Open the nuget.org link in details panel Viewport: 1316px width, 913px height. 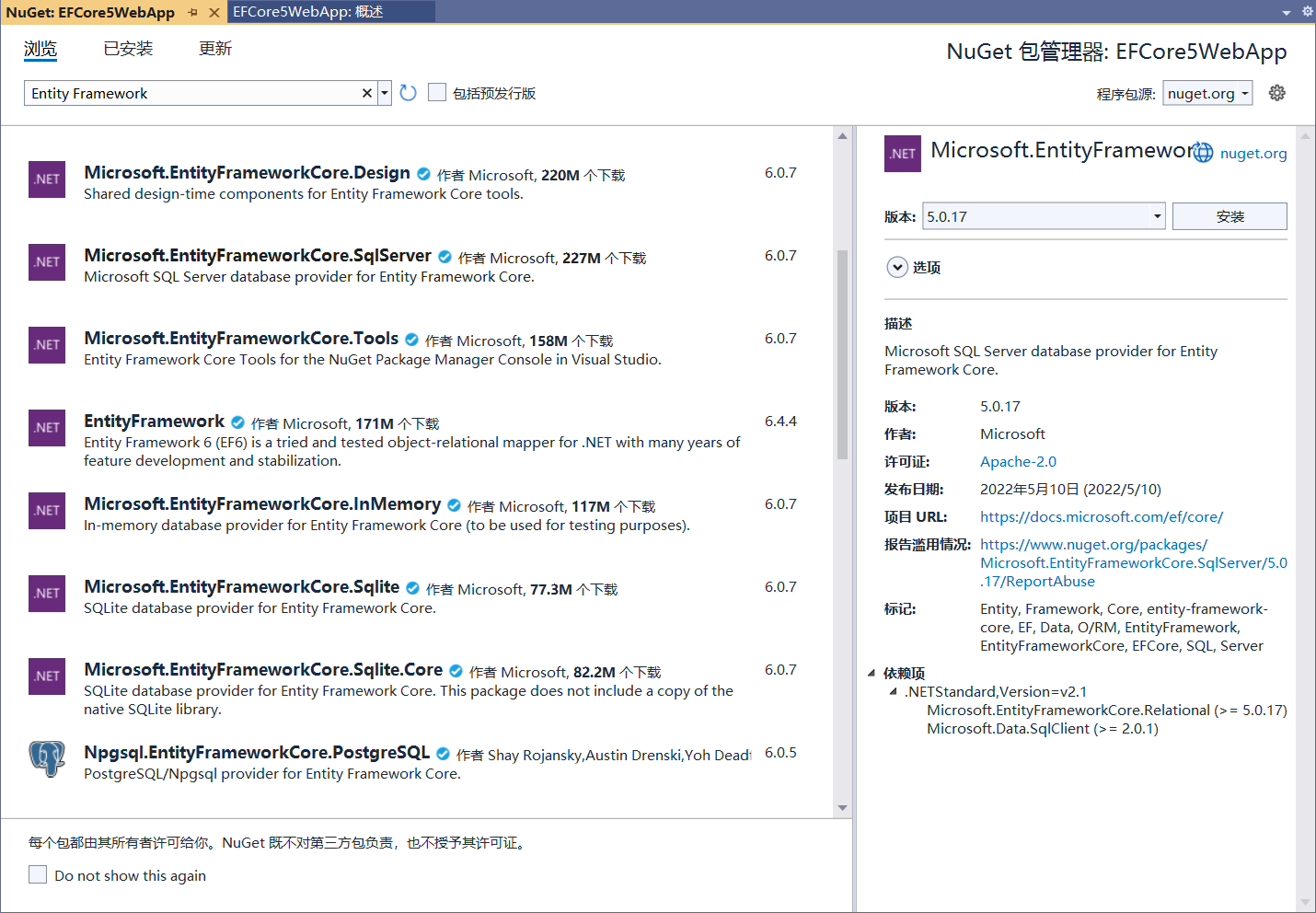coord(1253,154)
